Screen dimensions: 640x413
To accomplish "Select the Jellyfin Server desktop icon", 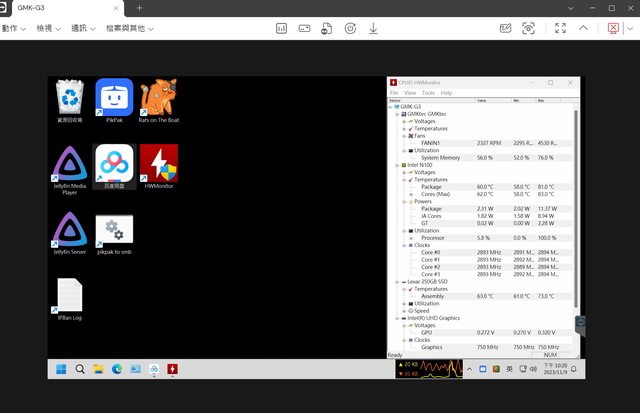I will pos(69,231).
